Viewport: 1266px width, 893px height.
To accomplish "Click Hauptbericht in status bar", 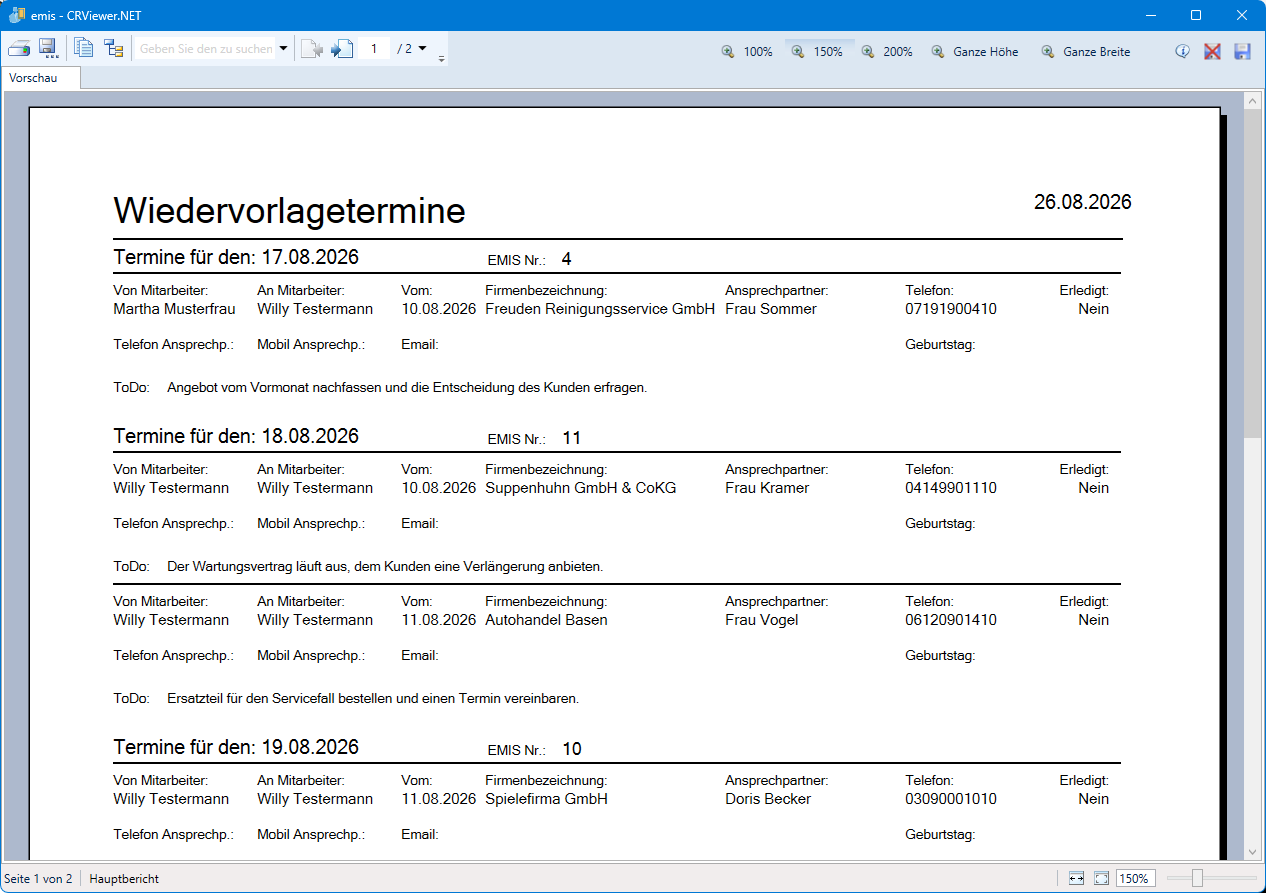I will pos(124,878).
